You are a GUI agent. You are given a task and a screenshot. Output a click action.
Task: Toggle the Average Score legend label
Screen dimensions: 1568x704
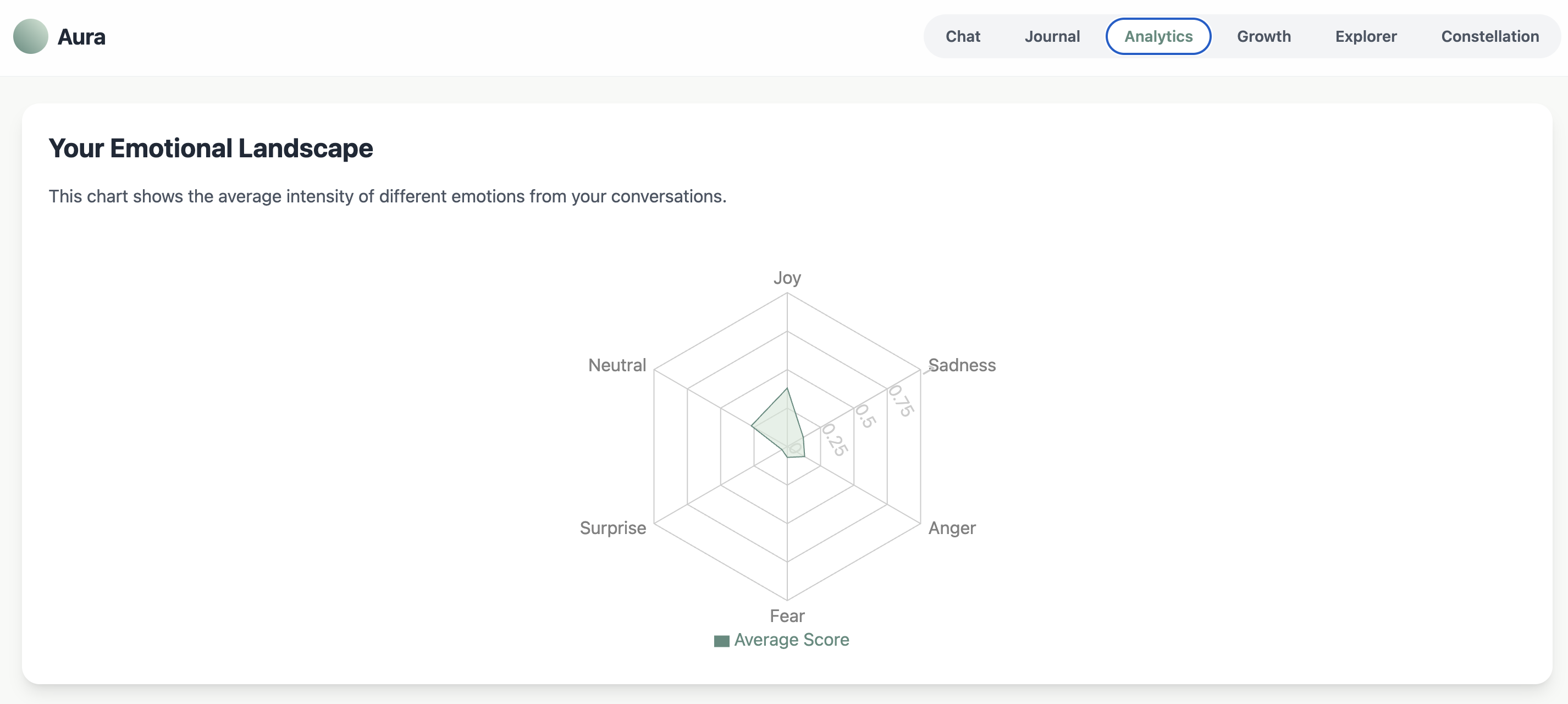point(791,640)
